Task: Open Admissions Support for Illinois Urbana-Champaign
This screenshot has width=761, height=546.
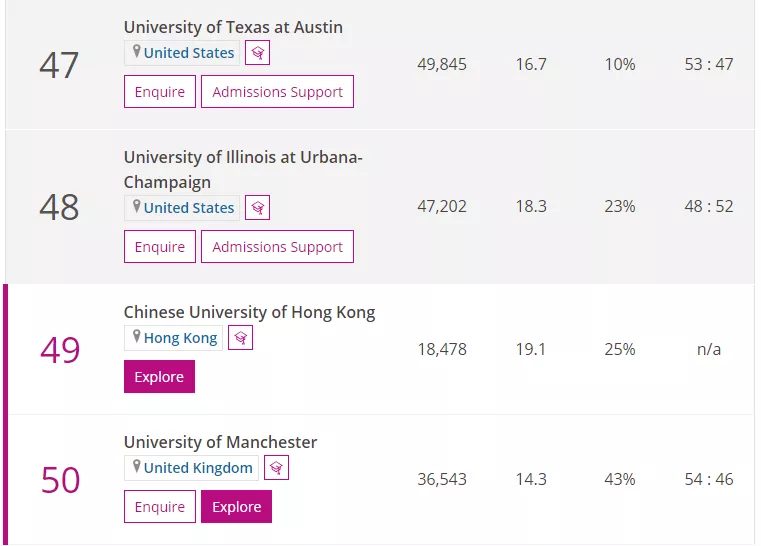Action: pos(277,247)
